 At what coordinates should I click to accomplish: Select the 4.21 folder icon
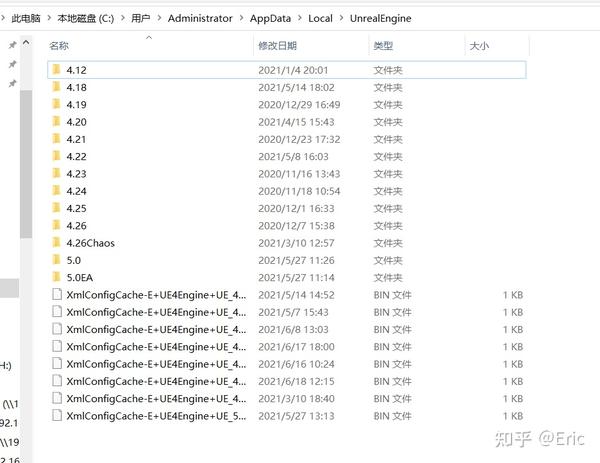tap(57, 139)
